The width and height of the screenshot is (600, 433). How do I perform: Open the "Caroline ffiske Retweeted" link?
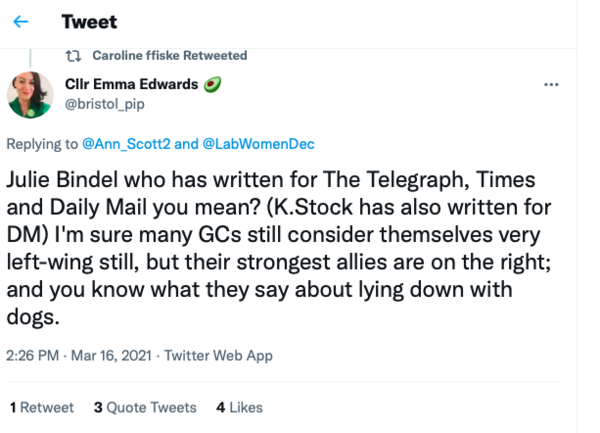[x=168, y=56]
